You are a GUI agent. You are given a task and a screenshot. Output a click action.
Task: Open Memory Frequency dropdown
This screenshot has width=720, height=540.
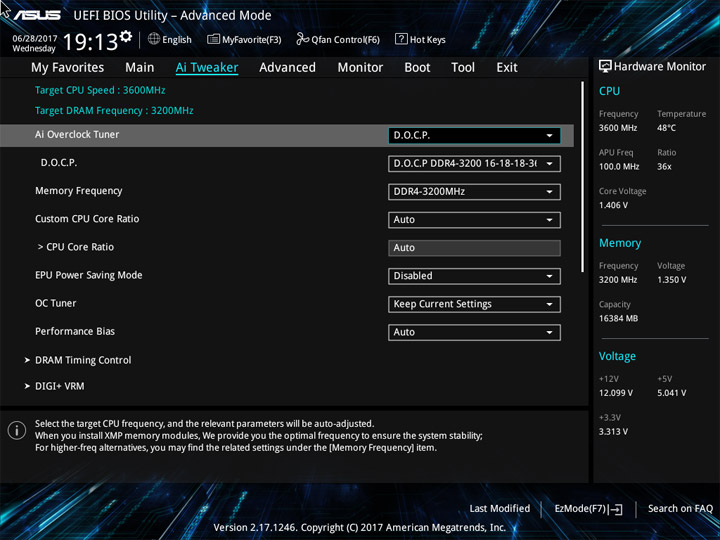click(474, 192)
